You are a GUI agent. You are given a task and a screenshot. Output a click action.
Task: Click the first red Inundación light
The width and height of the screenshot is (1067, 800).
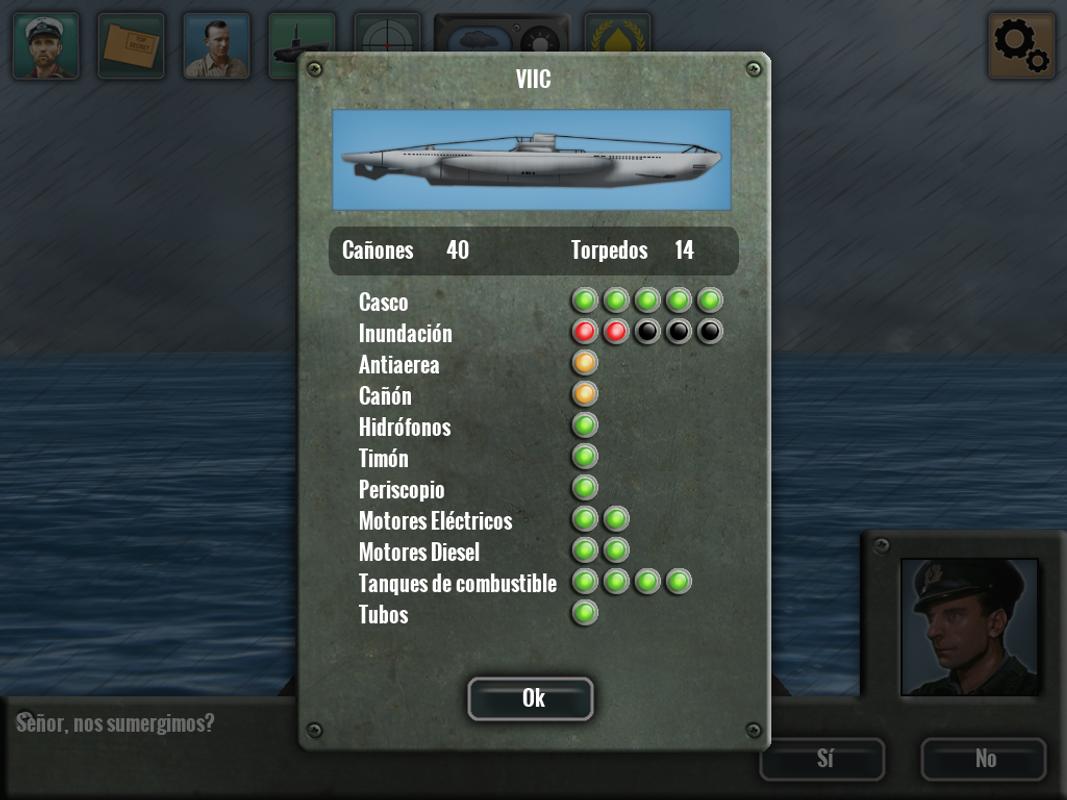pos(585,331)
